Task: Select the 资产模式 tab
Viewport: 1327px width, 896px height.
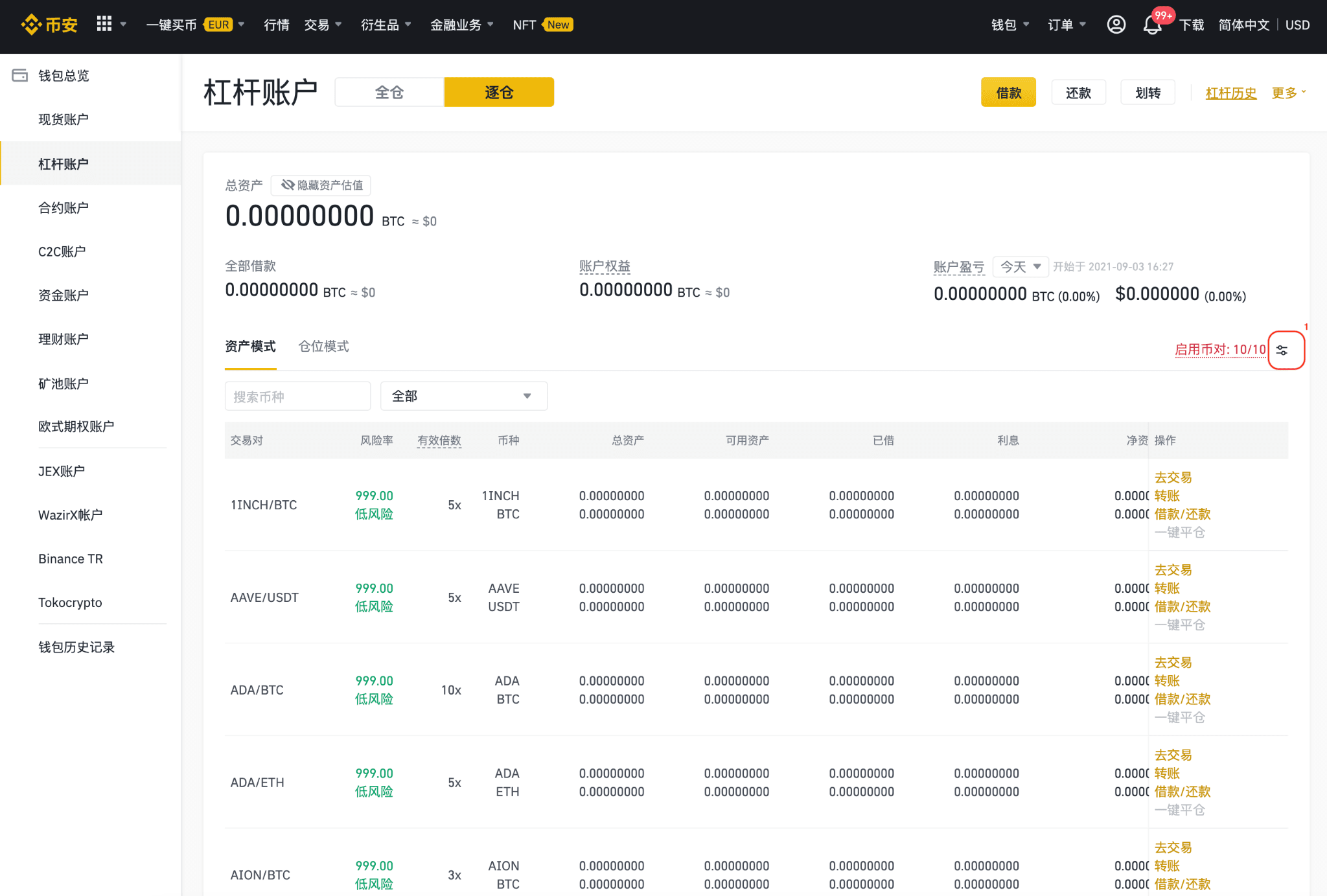Action: coord(250,347)
